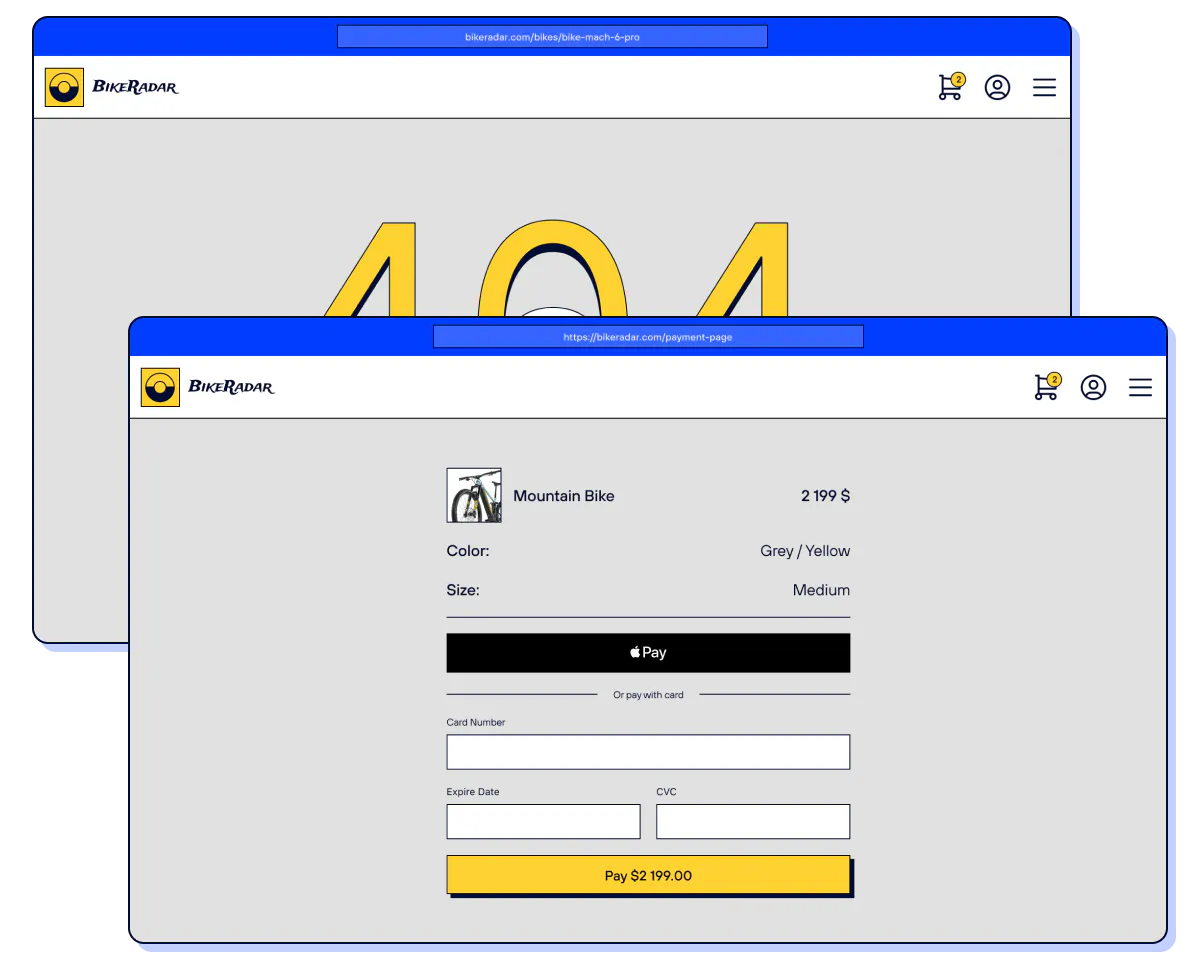Click the BikeRadar wordmark on the payment page
This screenshot has height=960, width=1200.
[231, 387]
